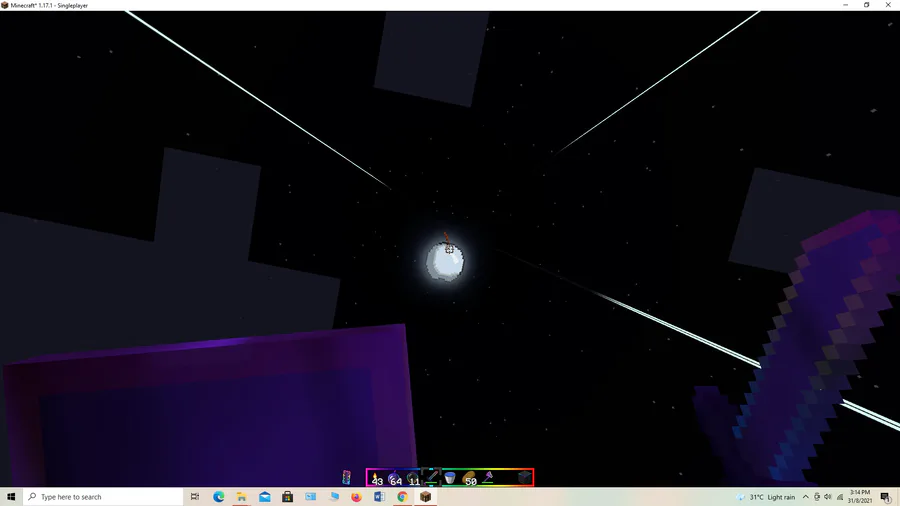Open network settings from system tray

pos(840,497)
